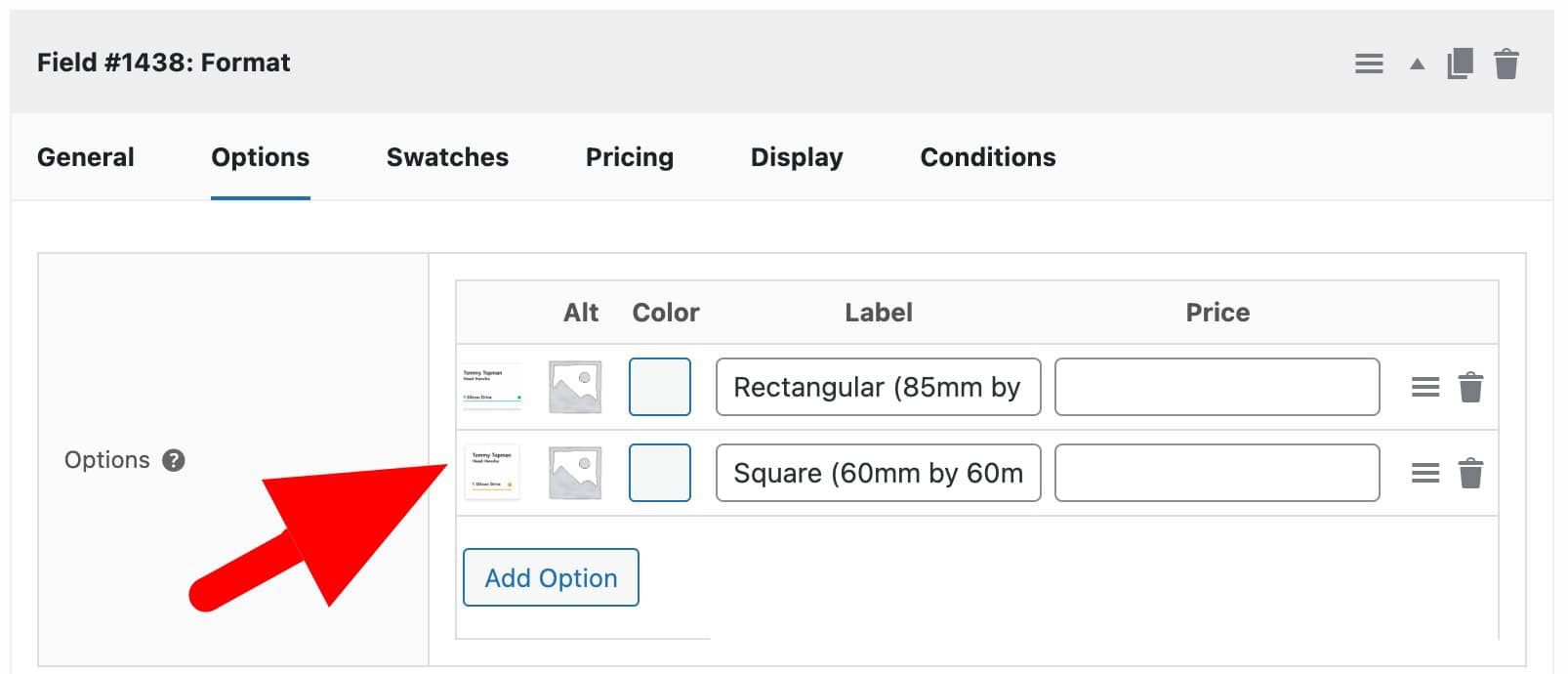Click the drag handle icon beside the field header
The width and height of the screenshot is (1568, 674).
tap(1370, 63)
